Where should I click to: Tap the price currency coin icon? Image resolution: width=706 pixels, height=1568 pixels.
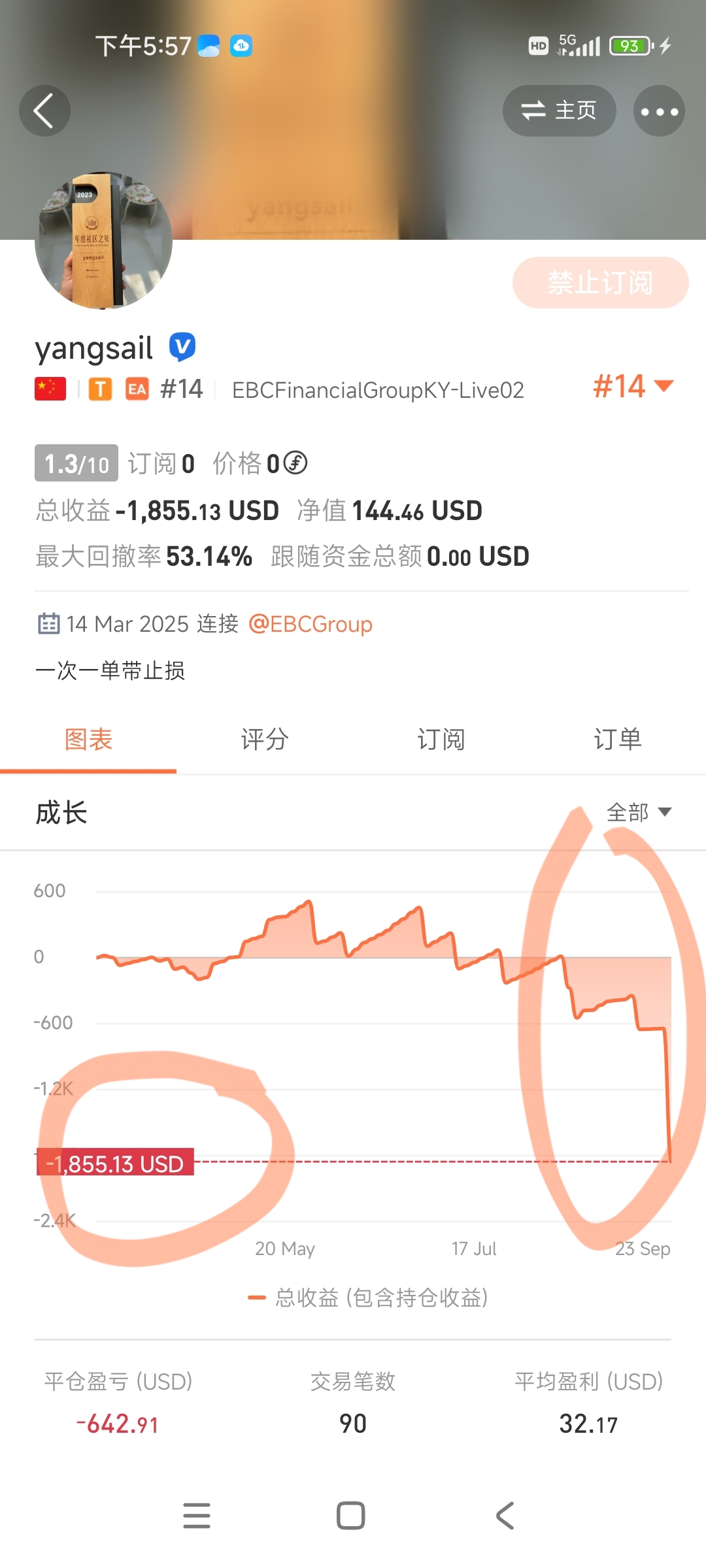click(x=295, y=463)
